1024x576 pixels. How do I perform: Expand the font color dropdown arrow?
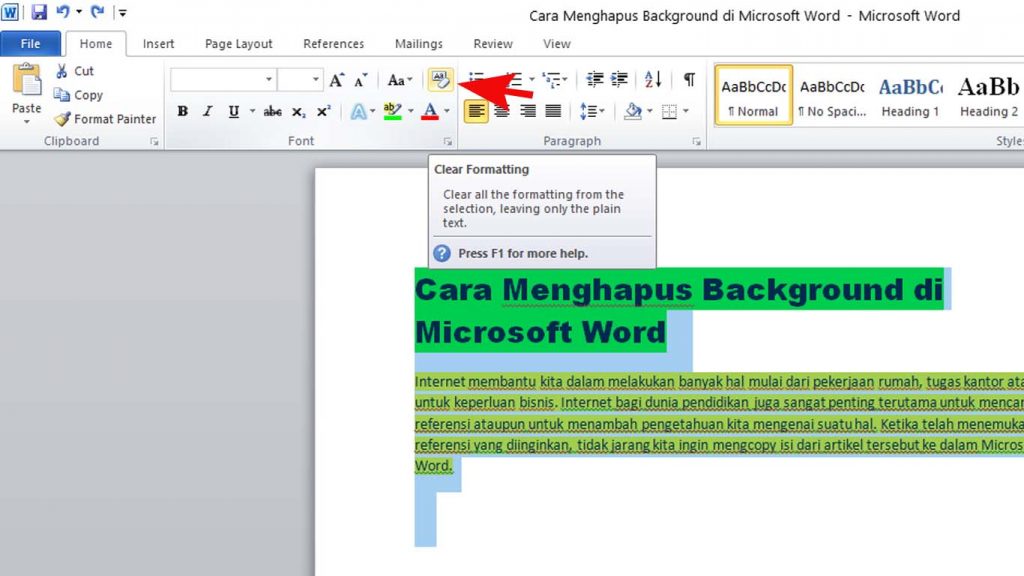click(447, 112)
